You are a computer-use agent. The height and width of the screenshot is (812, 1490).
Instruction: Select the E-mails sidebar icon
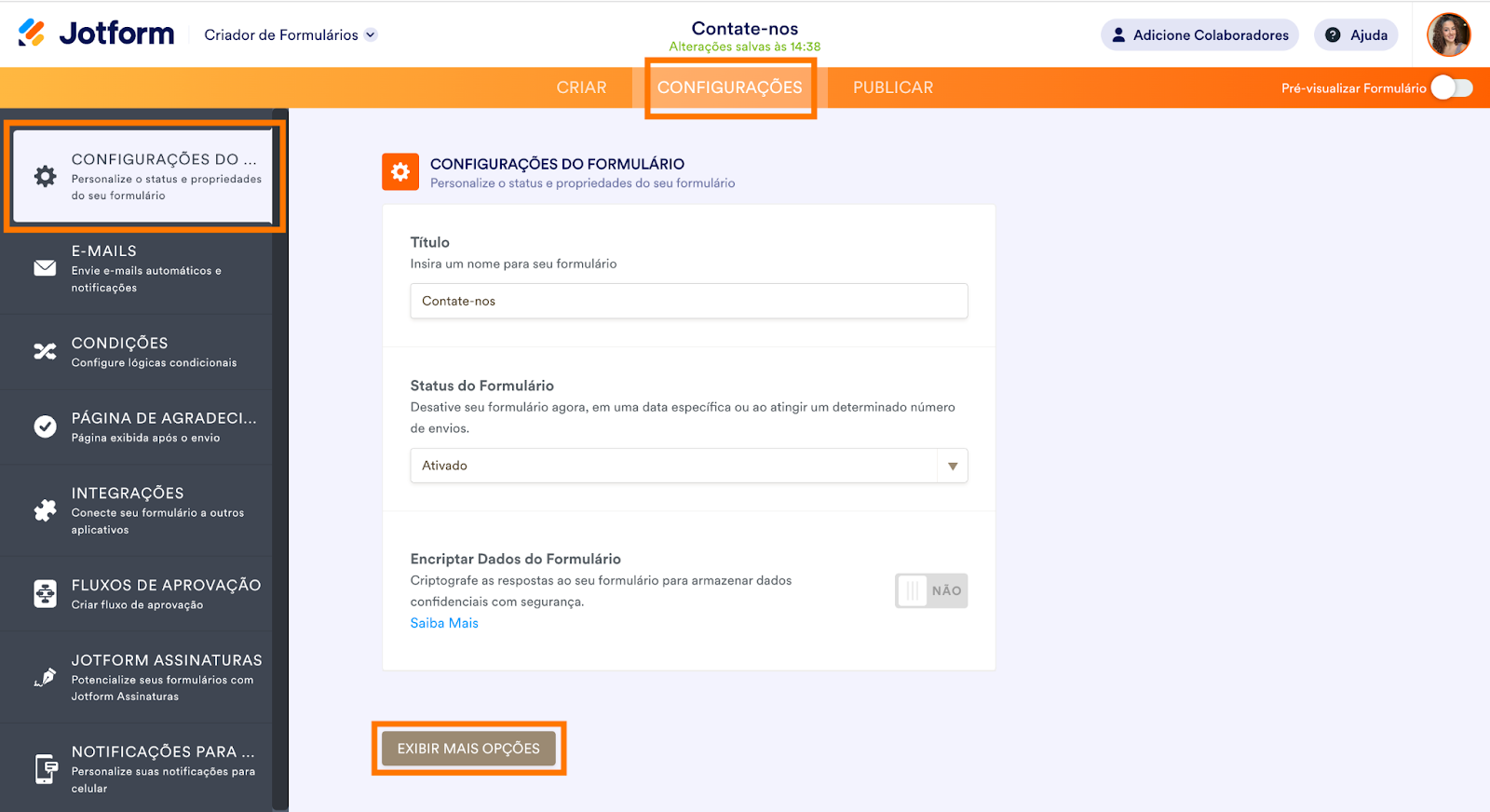click(x=45, y=267)
